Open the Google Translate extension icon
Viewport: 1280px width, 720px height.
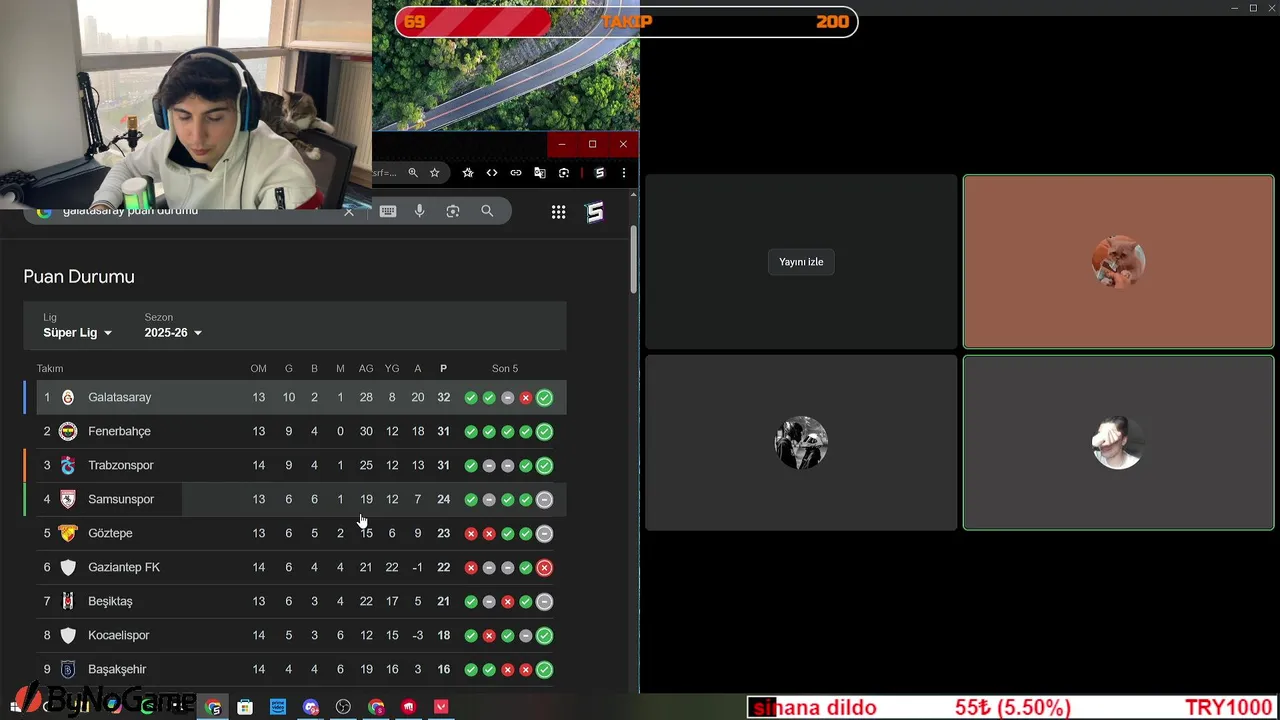[x=540, y=173]
